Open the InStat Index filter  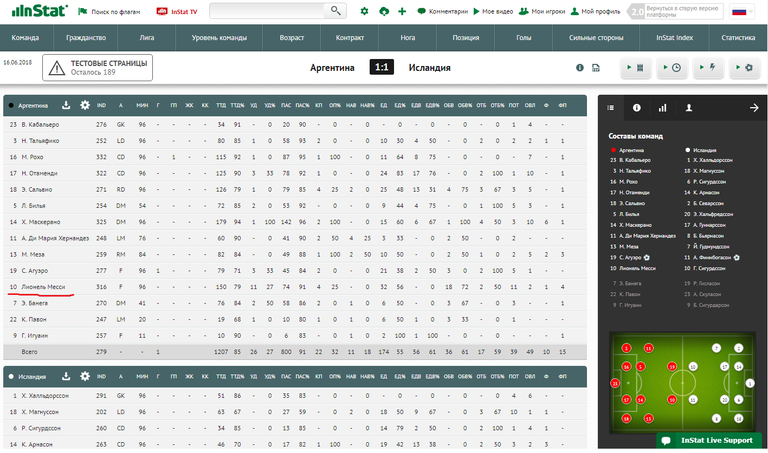coord(674,38)
